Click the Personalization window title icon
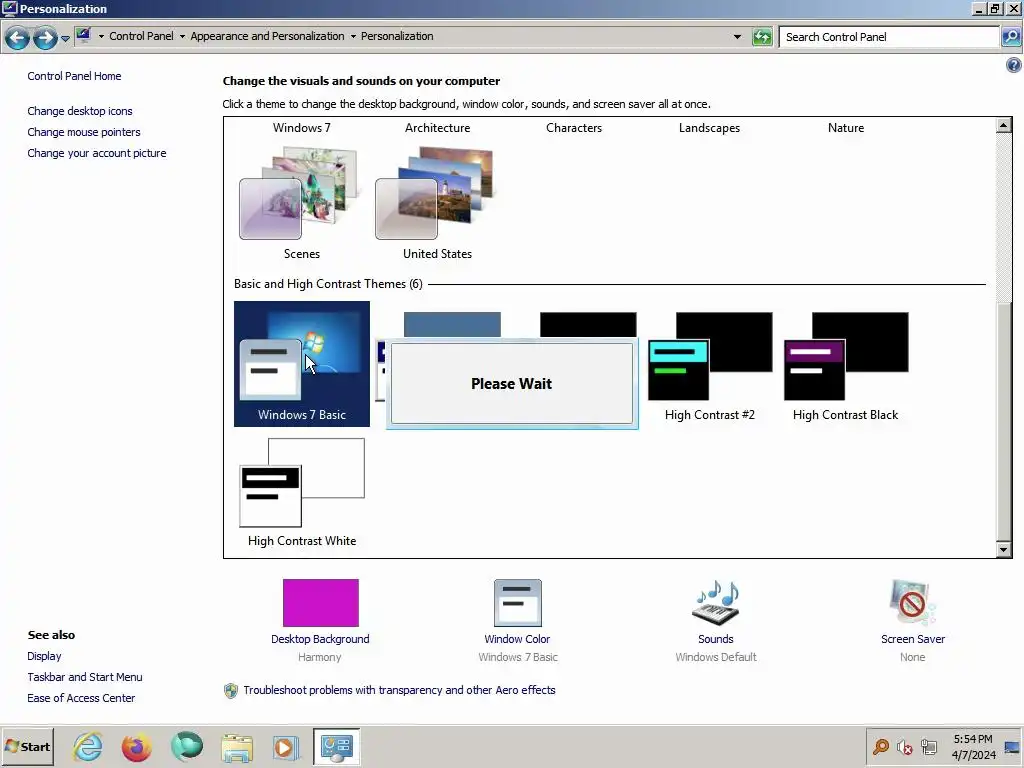The width and height of the screenshot is (1024, 768). [10, 8]
